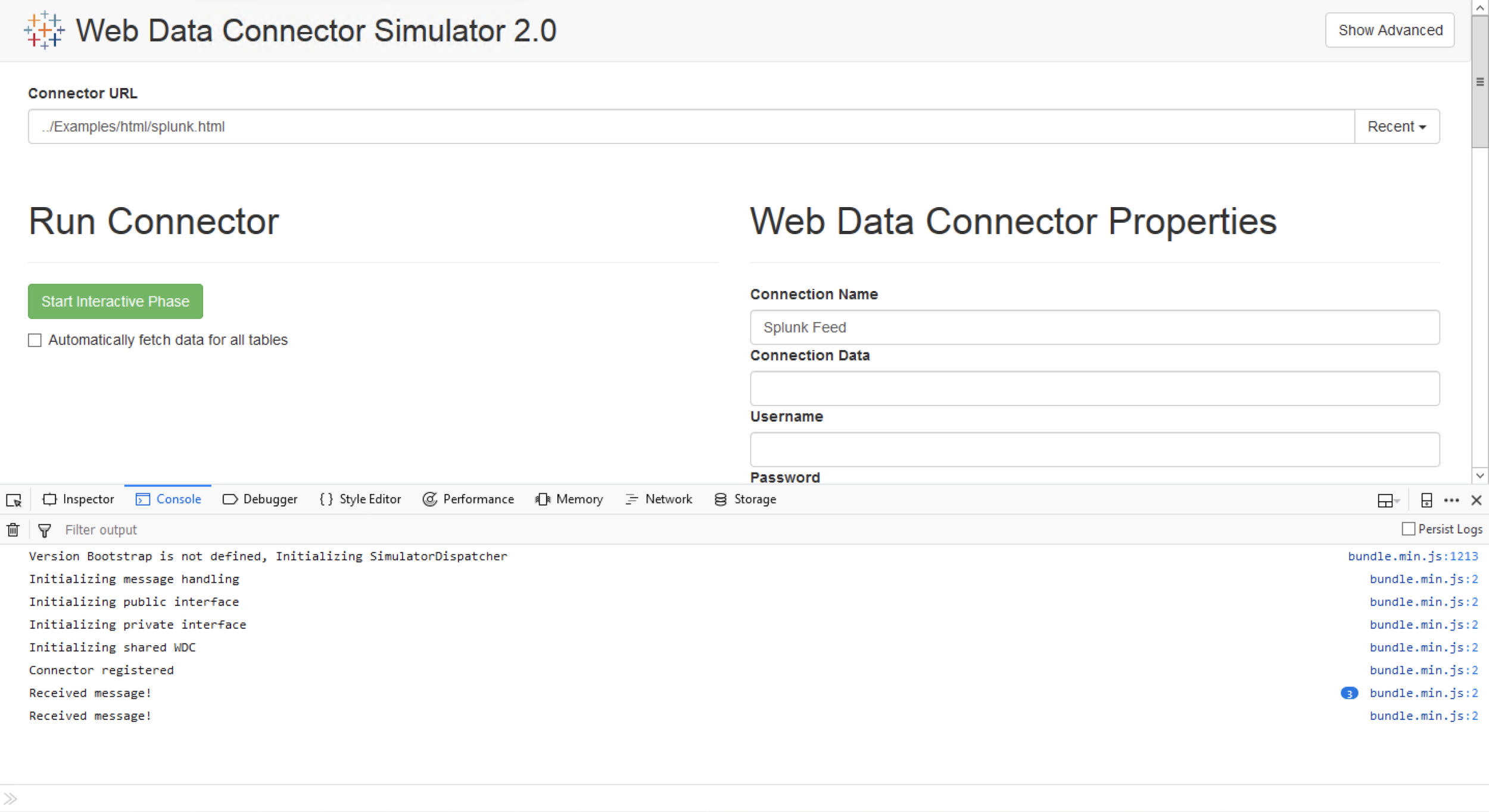The height and width of the screenshot is (812, 1489).
Task: Click the console prompt chevron icon
Action: [11, 798]
